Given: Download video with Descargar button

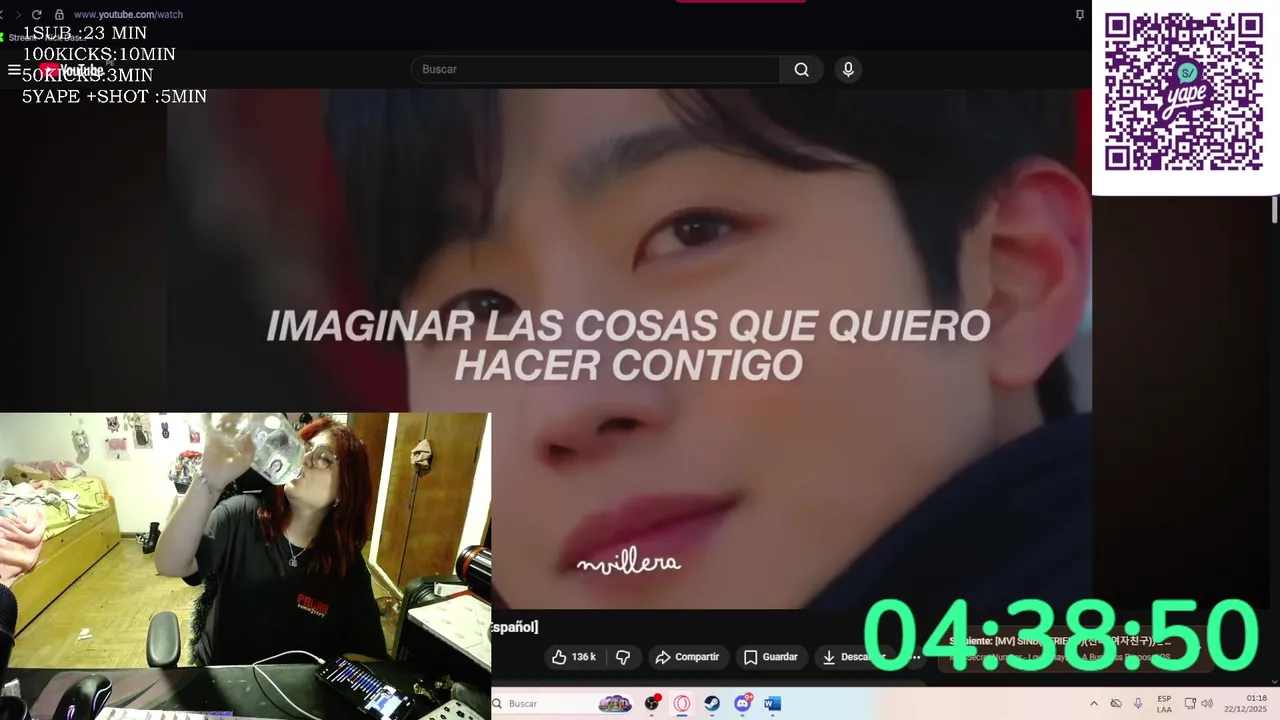Looking at the screenshot, I should tap(853, 657).
